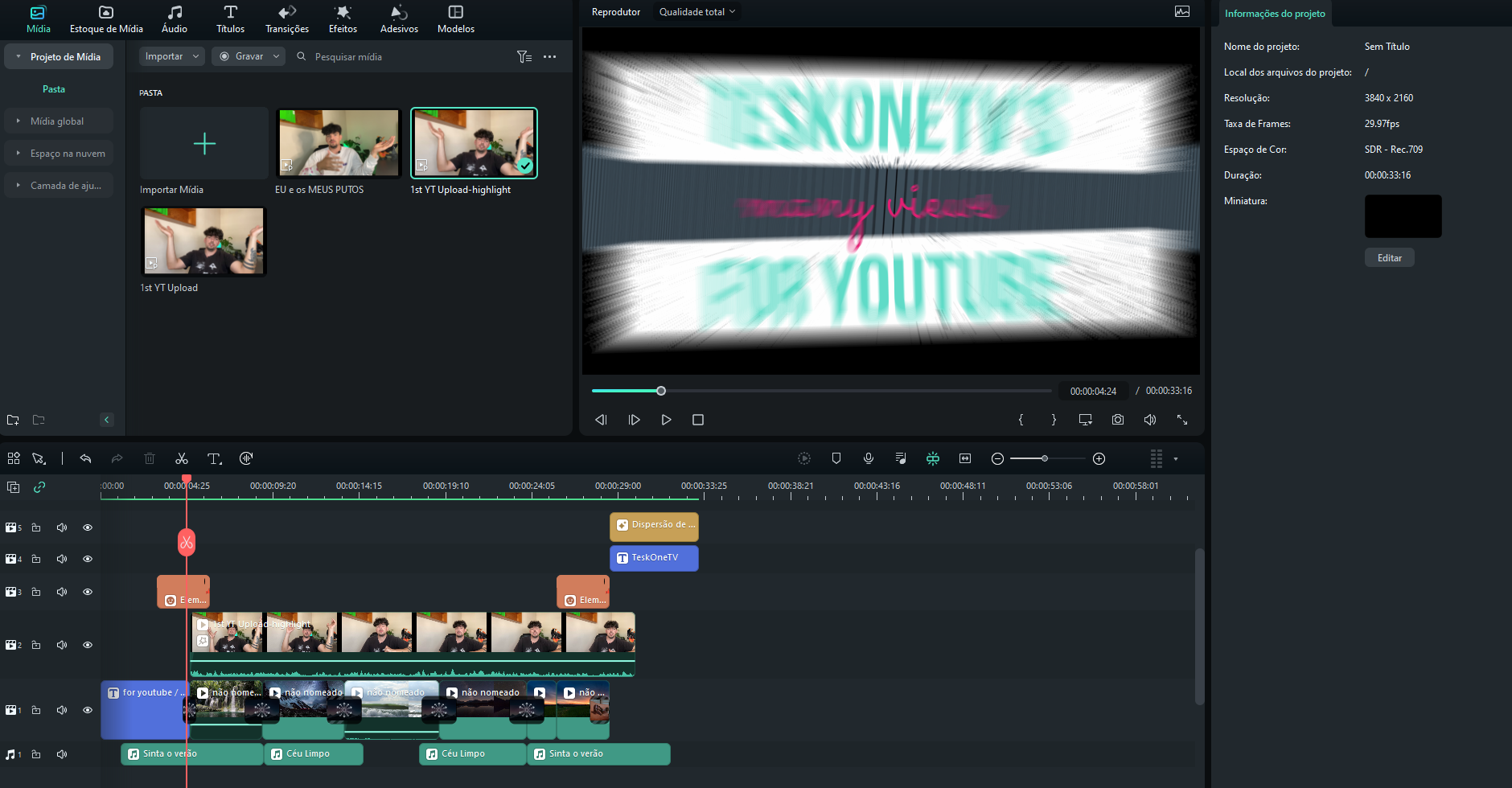The width and height of the screenshot is (1512, 788).
Task: Open the player volume control
Action: (1150, 420)
